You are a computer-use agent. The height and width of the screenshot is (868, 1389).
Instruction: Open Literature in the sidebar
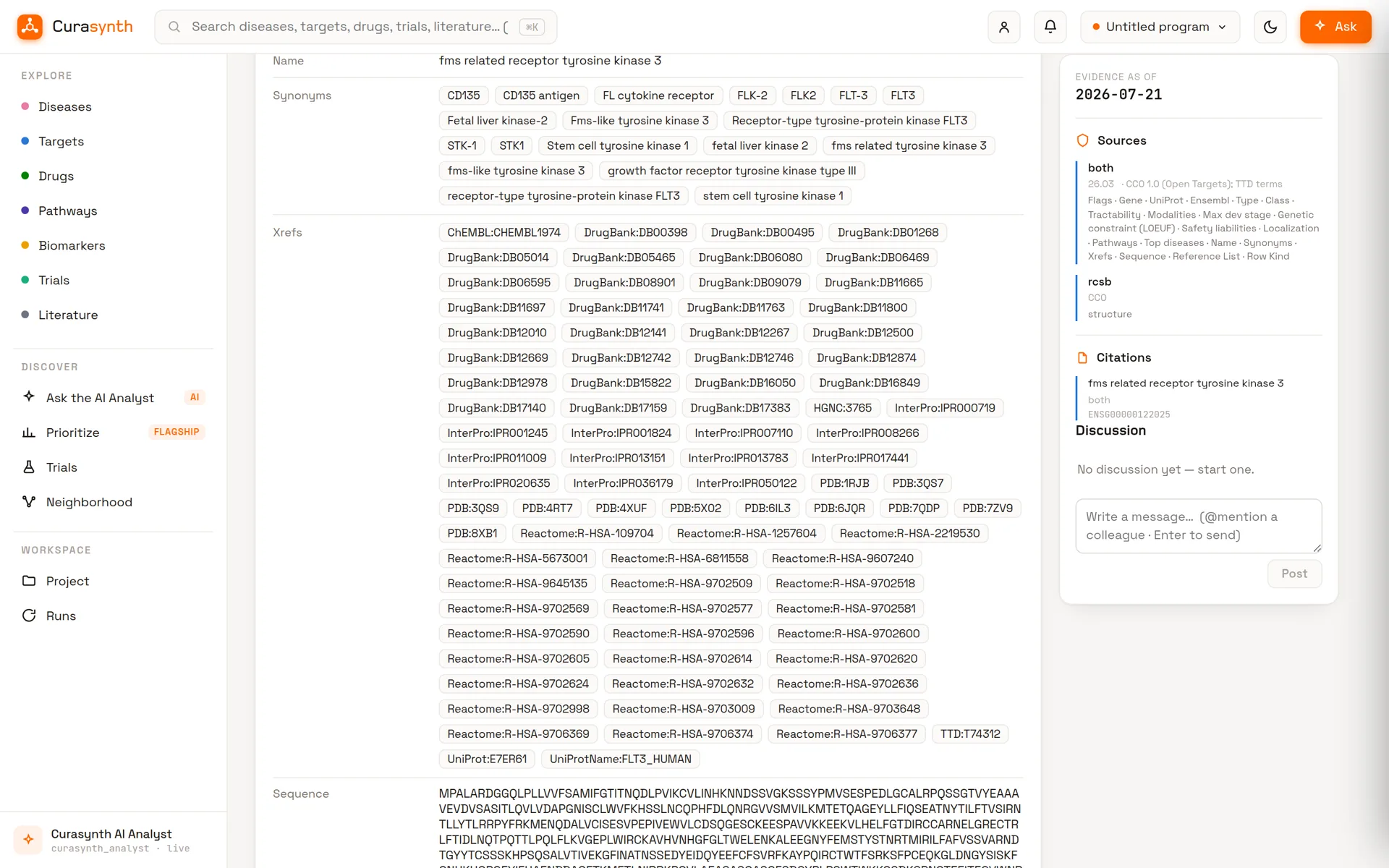tap(68, 315)
